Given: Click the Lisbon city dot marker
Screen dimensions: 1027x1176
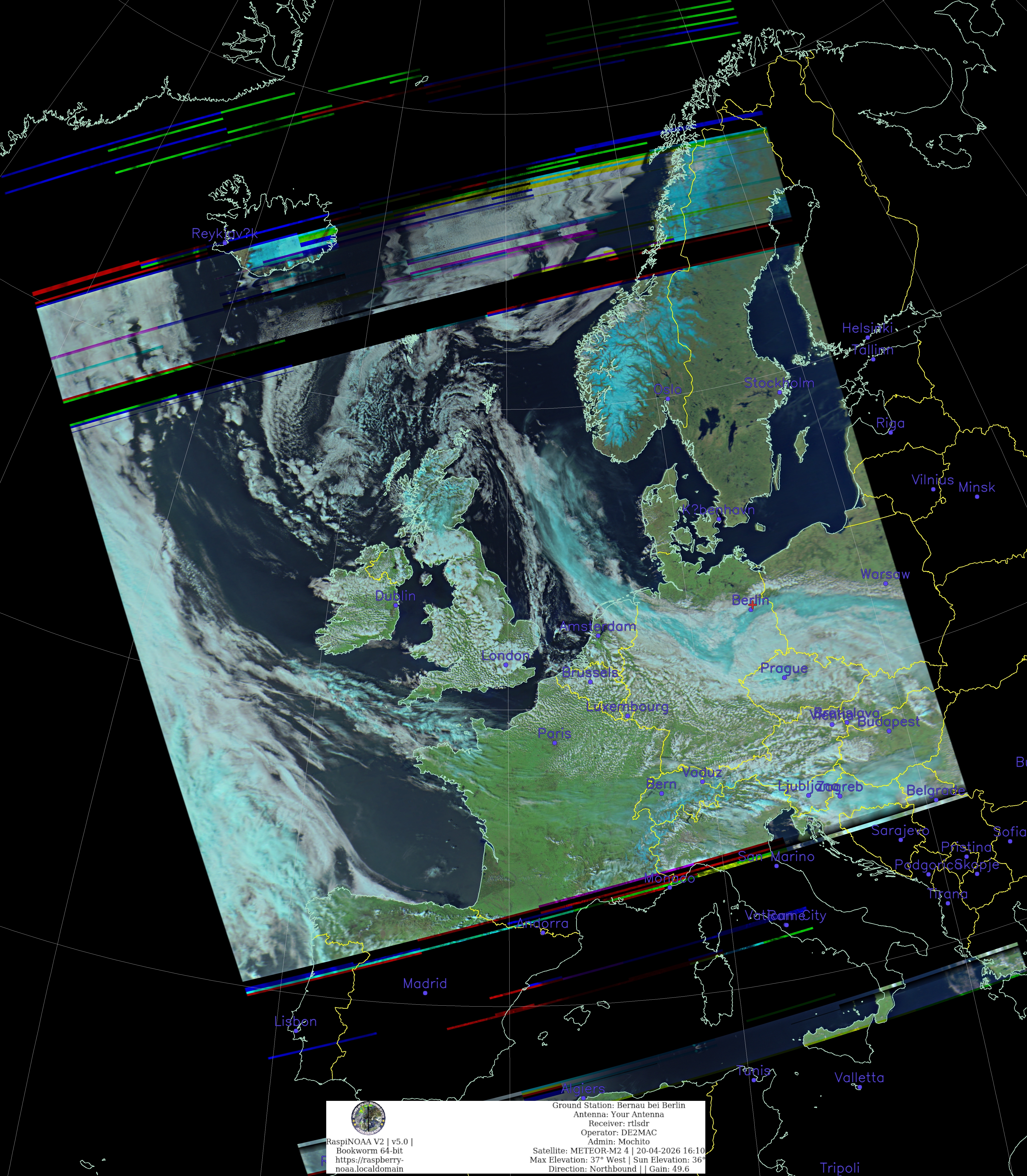Looking at the screenshot, I should click(296, 1031).
